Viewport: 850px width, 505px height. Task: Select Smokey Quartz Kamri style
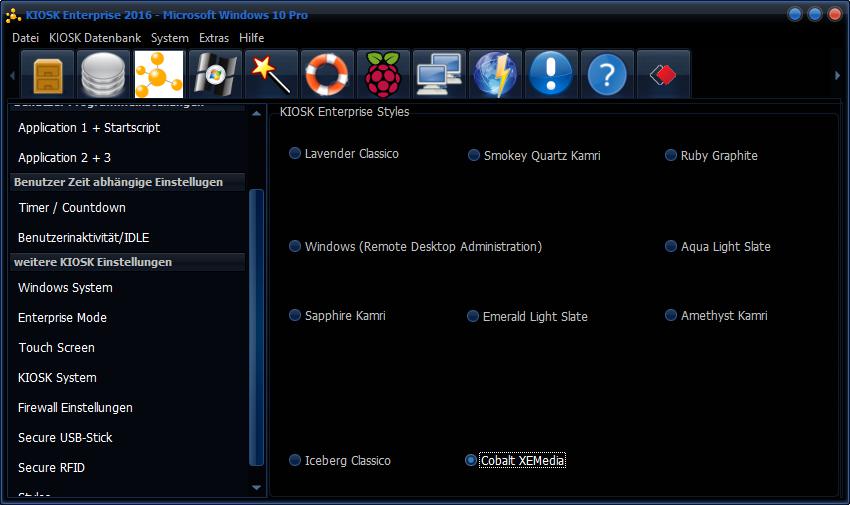click(x=534, y=156)
